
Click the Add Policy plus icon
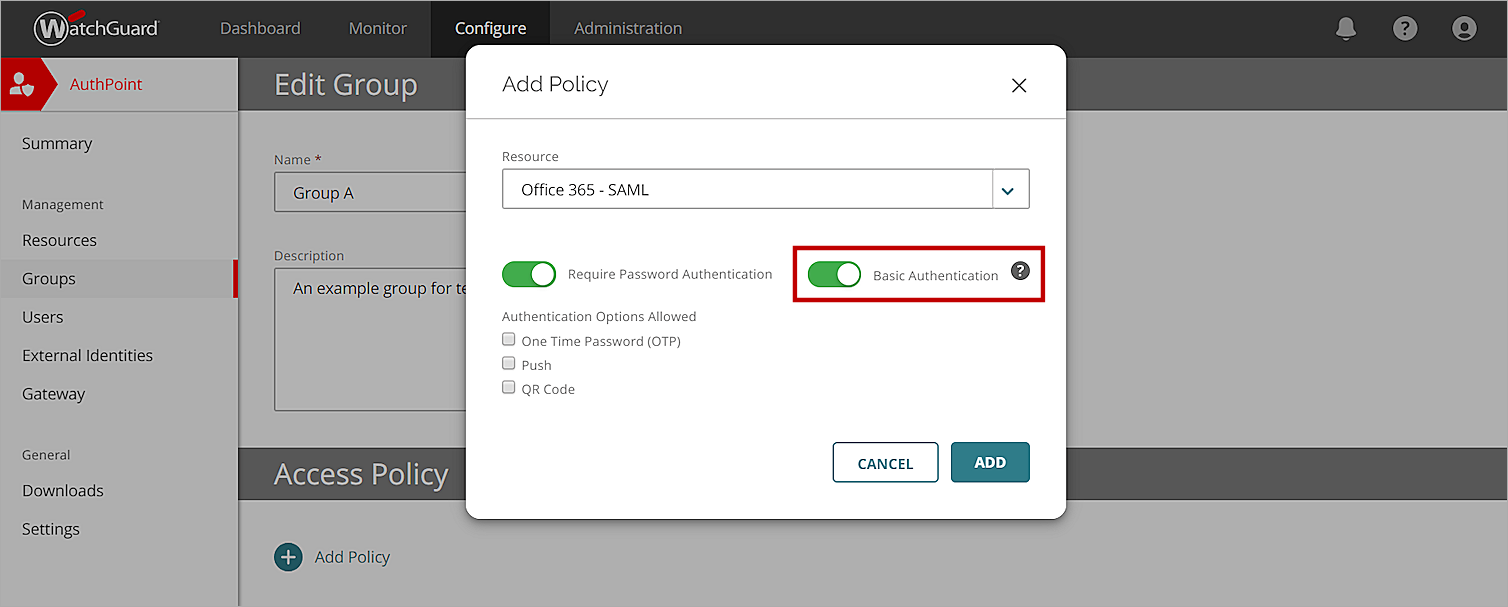click(288, 557)
